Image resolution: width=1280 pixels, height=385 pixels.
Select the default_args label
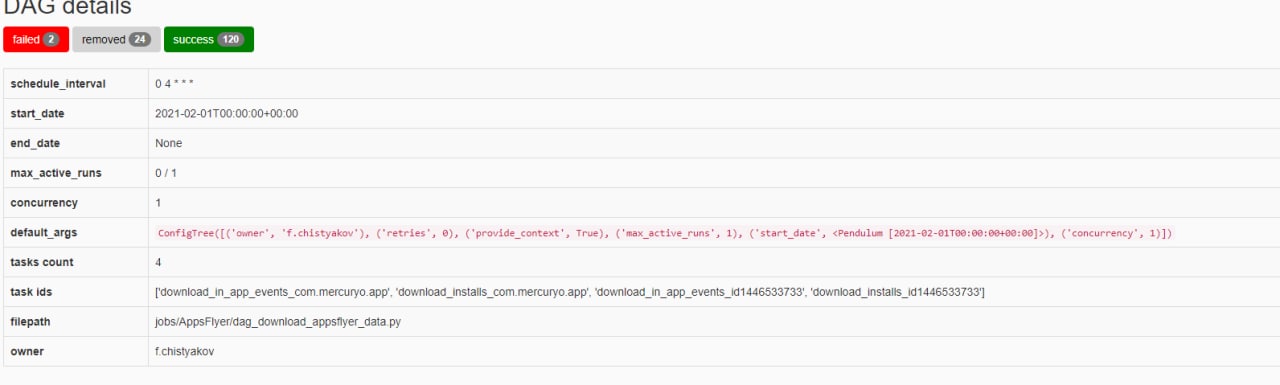44,233
